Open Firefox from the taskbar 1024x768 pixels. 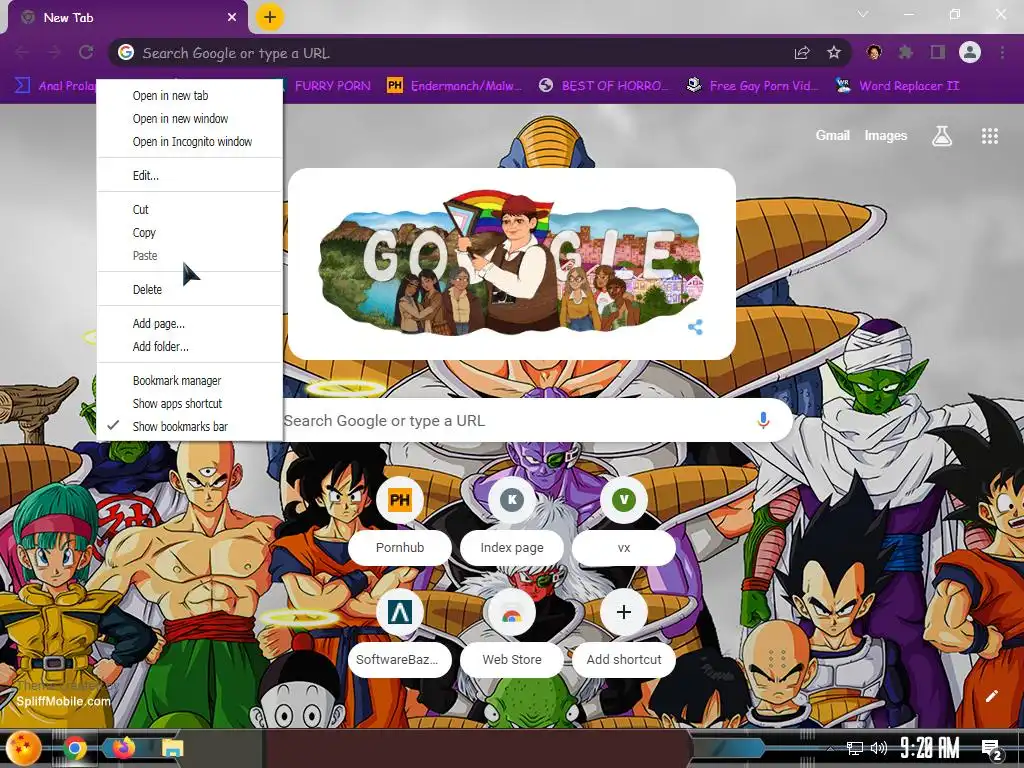pos(123,747)
